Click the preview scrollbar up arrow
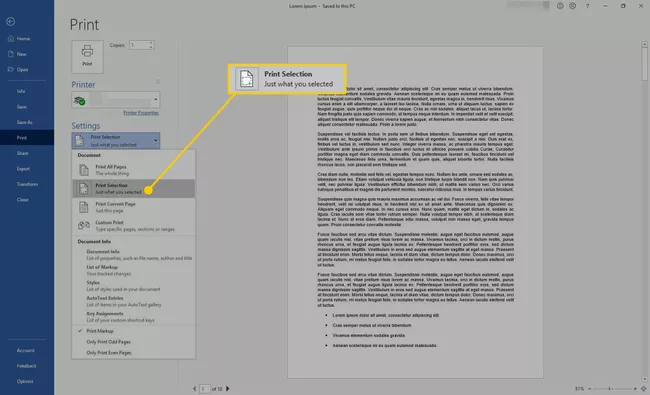The width and height of the screenshot is (650, 395). (644, 44)
